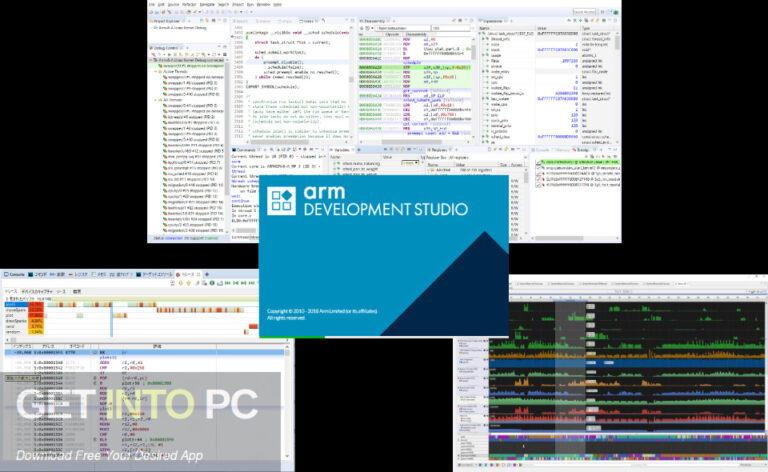The width and height of the screenshot is (768, 472).
Task: Expand the thread_info entry in Expressions
Action: point(485,39)
